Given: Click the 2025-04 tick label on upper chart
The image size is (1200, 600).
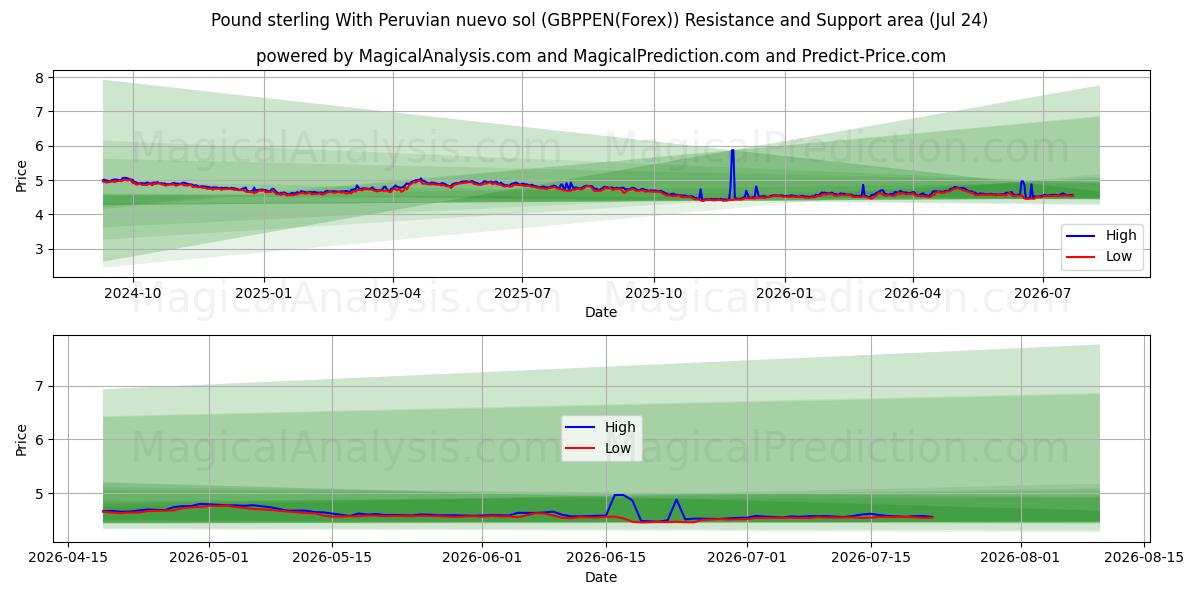Looking at the screenshot, I should [393, 294].
